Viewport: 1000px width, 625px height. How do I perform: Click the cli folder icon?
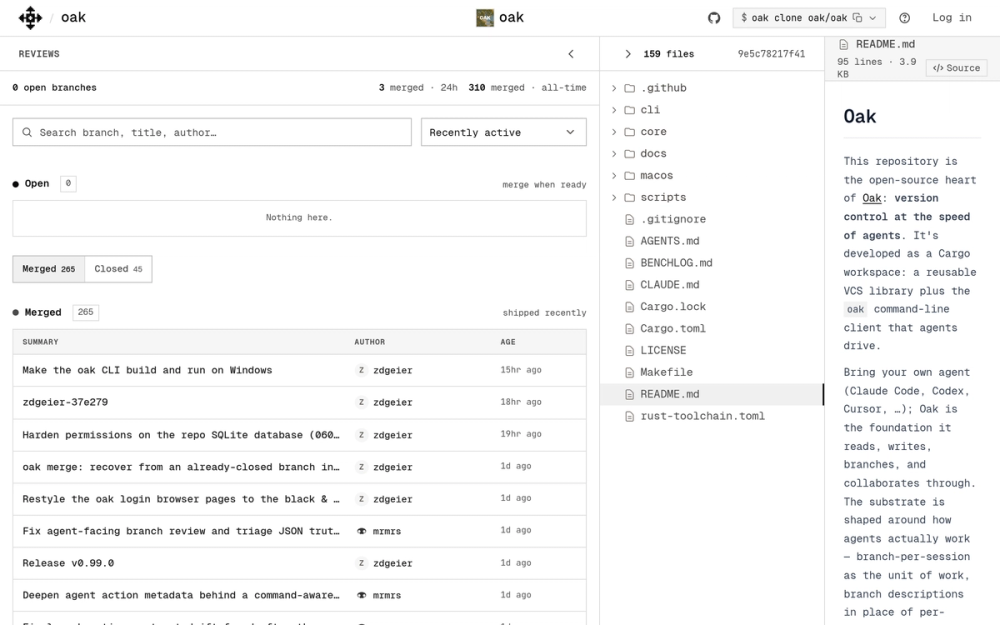pyautogui.click(x=629, y=110)
